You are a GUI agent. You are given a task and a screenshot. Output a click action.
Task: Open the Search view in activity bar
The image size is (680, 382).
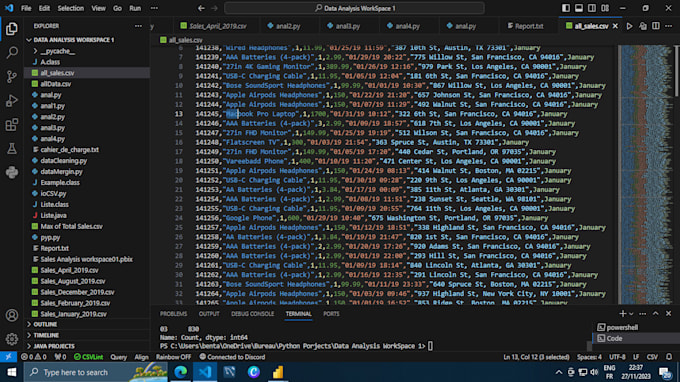(x=12, y=53)
